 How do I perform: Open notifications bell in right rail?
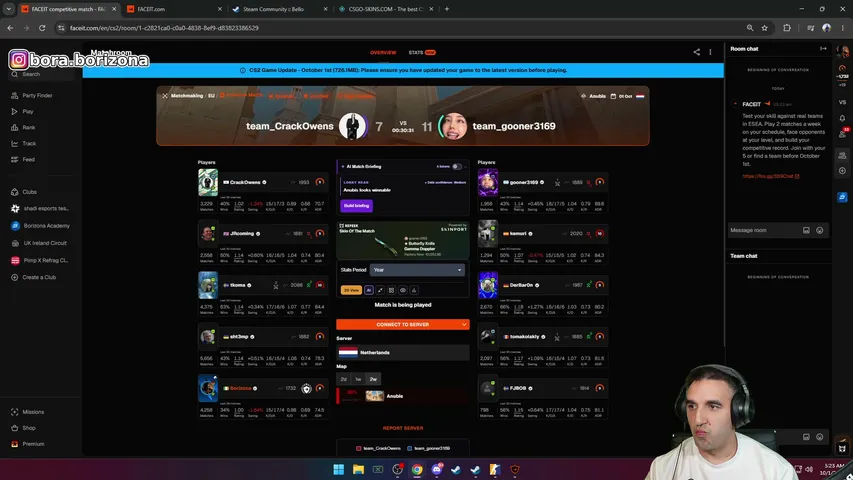(842, 118)
